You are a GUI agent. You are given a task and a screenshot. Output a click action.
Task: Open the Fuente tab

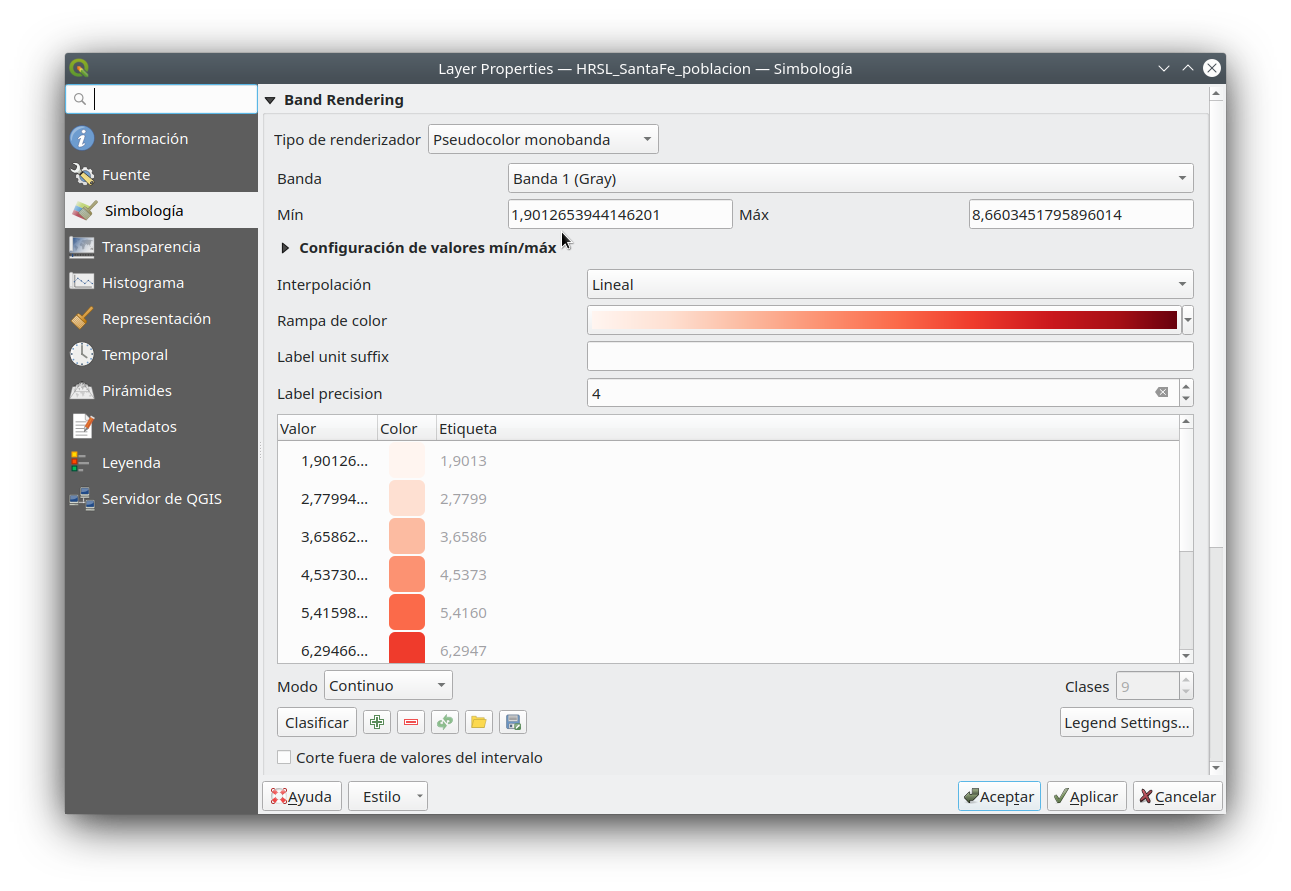point(161,174)
